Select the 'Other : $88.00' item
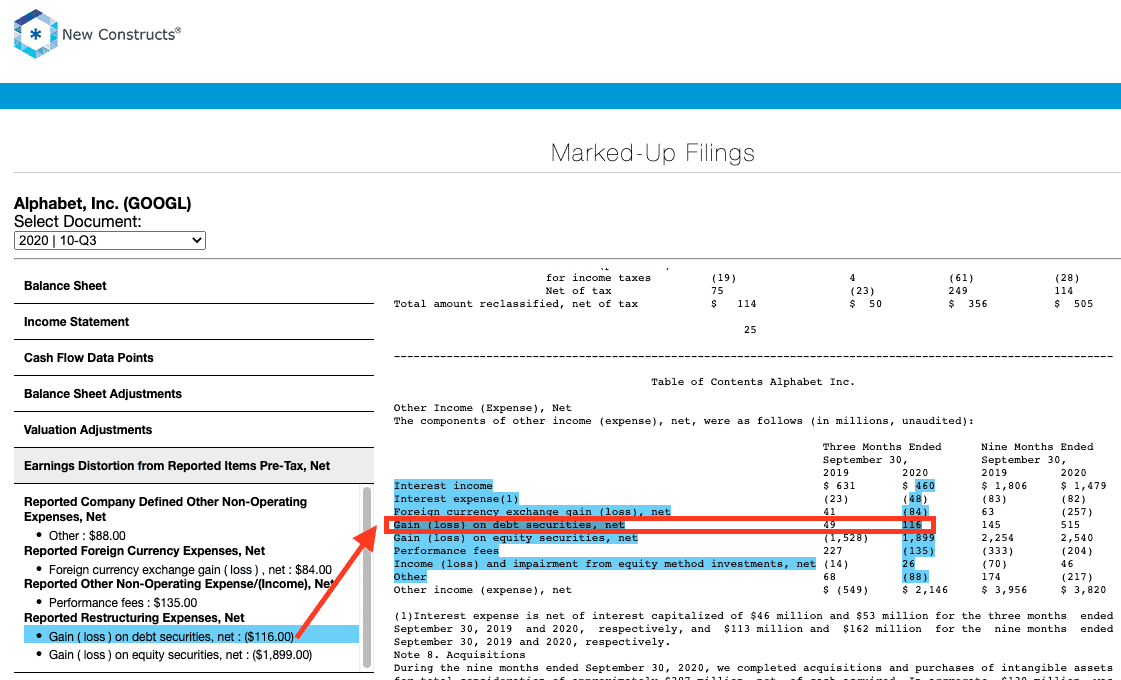Screen dimensions: 1121x680 (x=87, y=536)
